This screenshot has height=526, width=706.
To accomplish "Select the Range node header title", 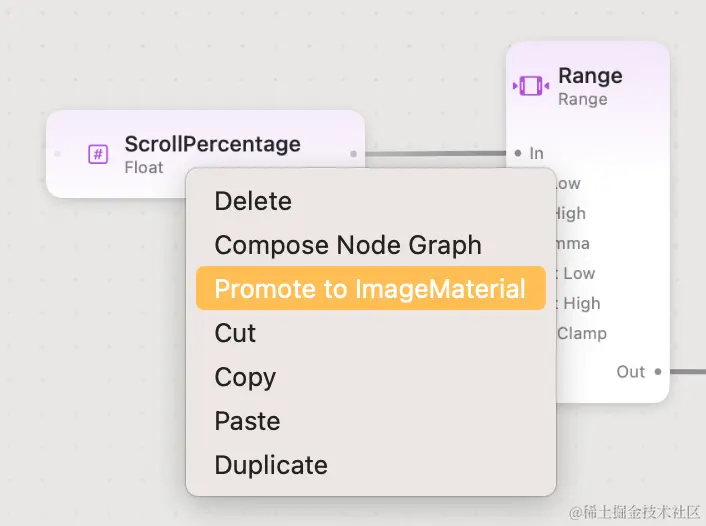I will coord(590,76).
